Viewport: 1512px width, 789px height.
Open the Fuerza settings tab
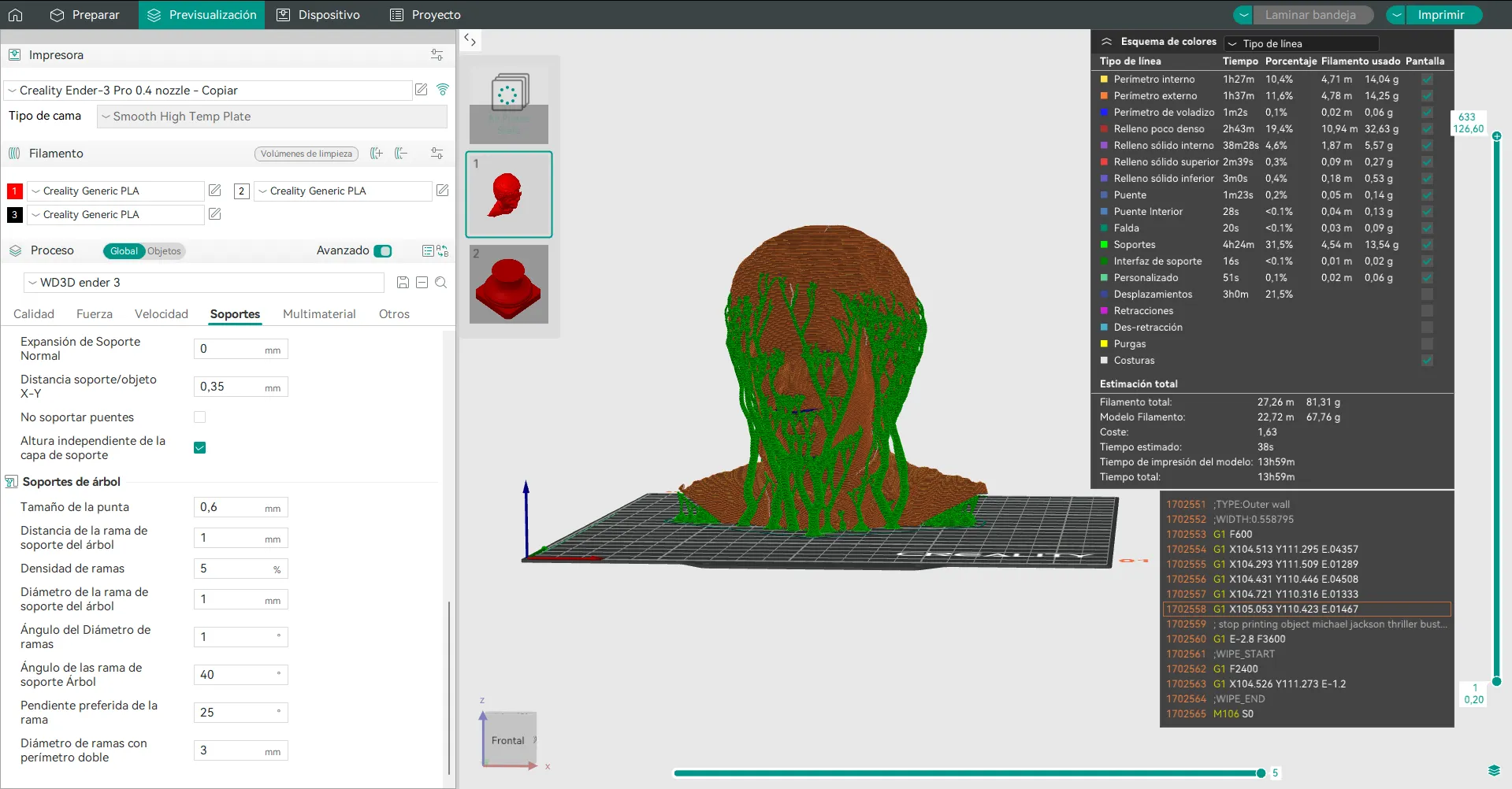(95, 314)
